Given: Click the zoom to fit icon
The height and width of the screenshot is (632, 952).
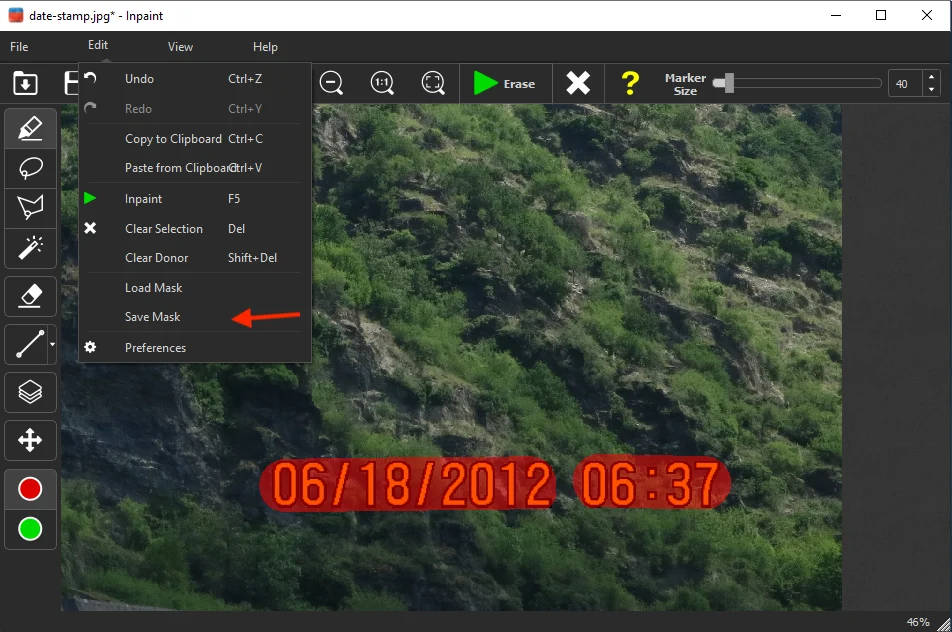Looking at the screenshot, I should 434,83.
